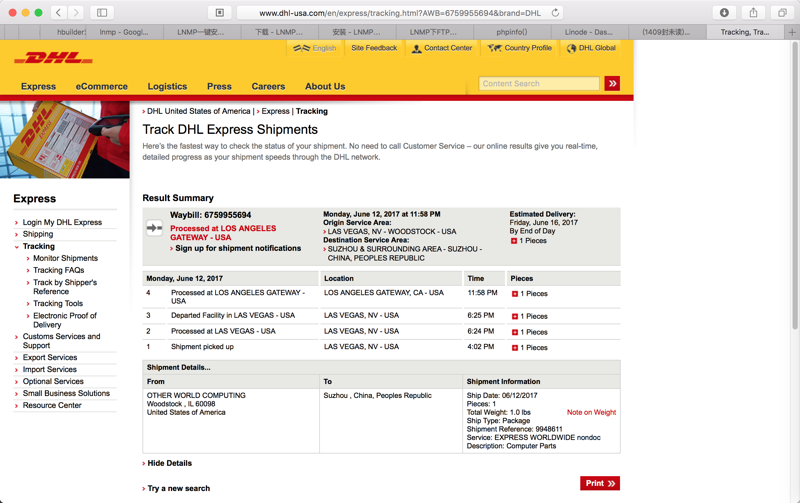
Task: Reload page with address bar refresh icon
Action: coord(555,13)
